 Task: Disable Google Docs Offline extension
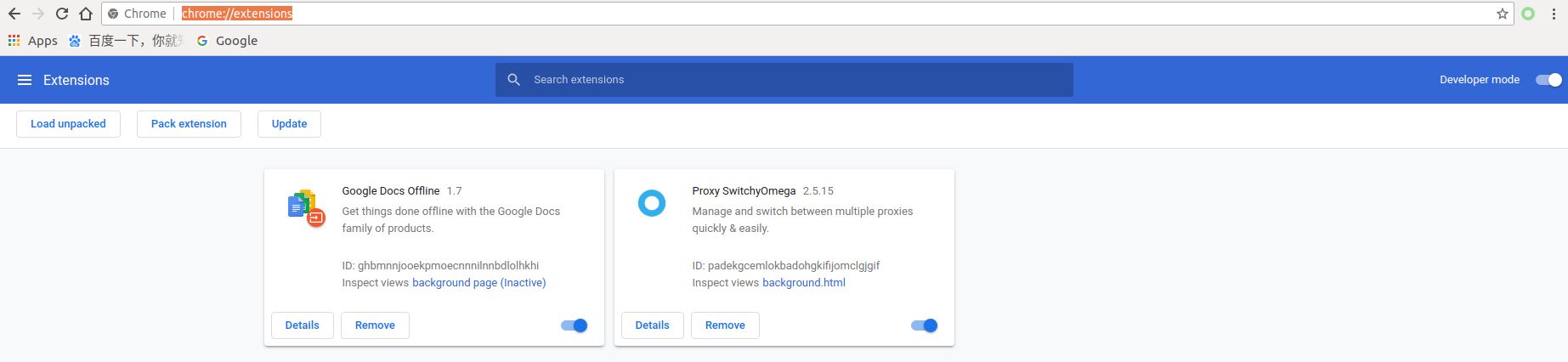coord(575,325)
